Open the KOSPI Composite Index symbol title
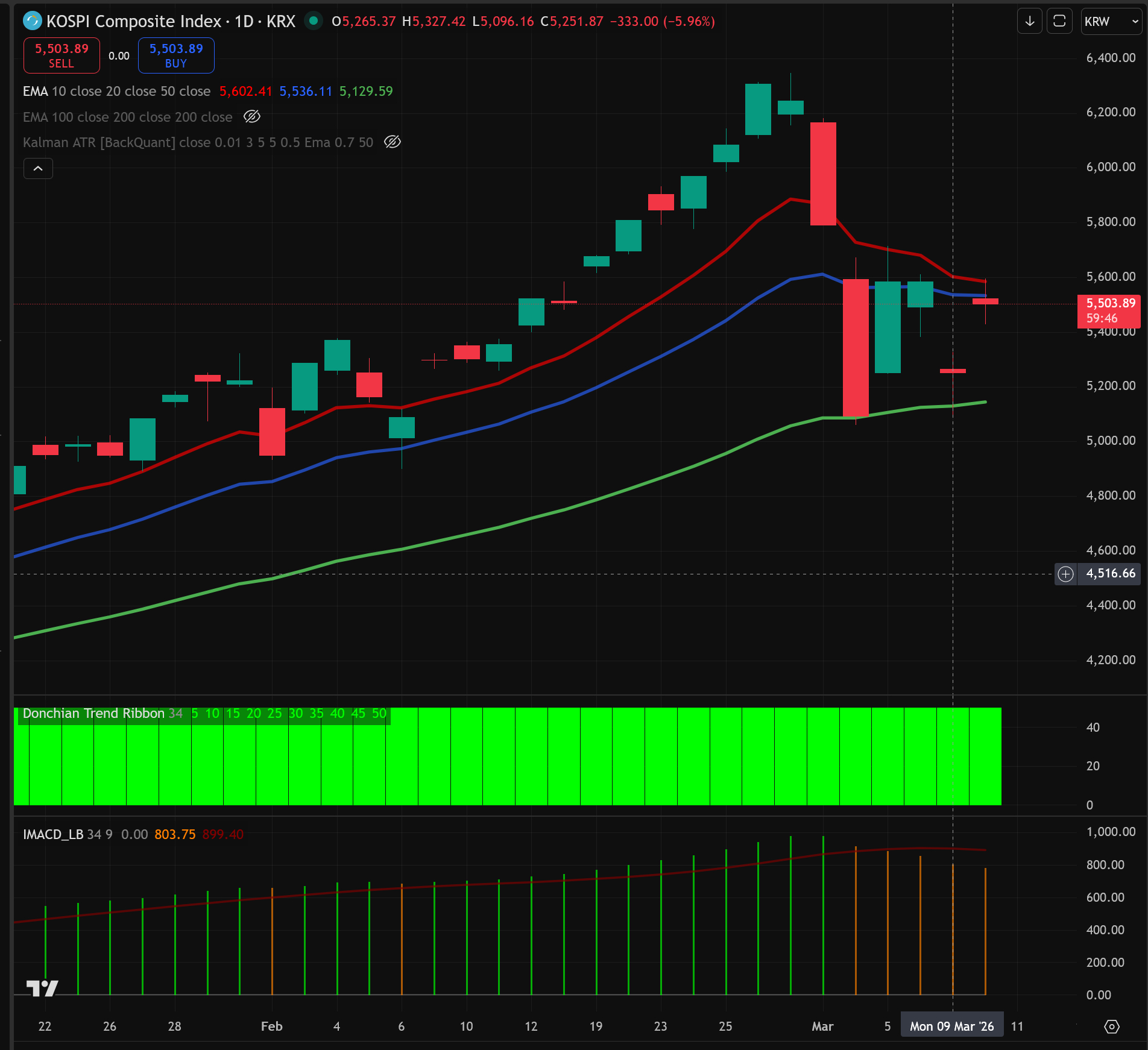 (x=134, y=22)
